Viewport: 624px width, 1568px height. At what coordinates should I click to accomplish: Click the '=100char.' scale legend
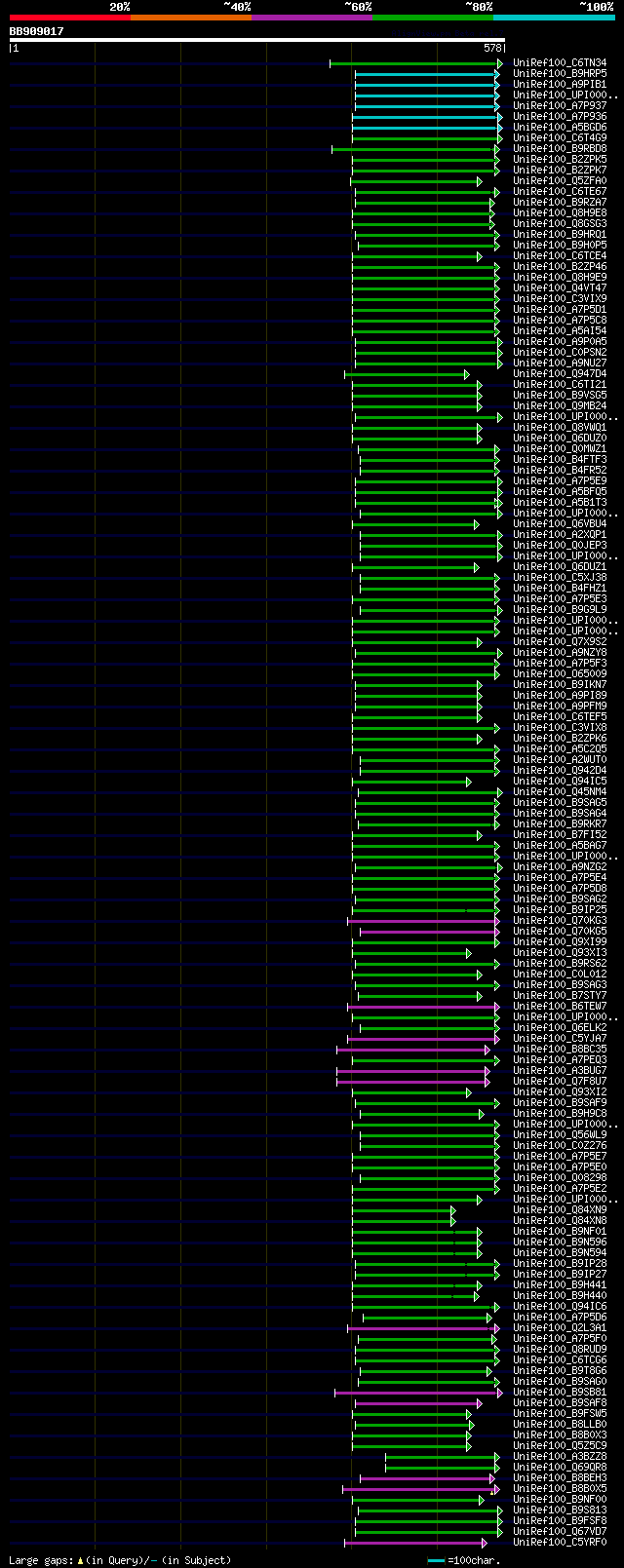[x=465, y=1560]
